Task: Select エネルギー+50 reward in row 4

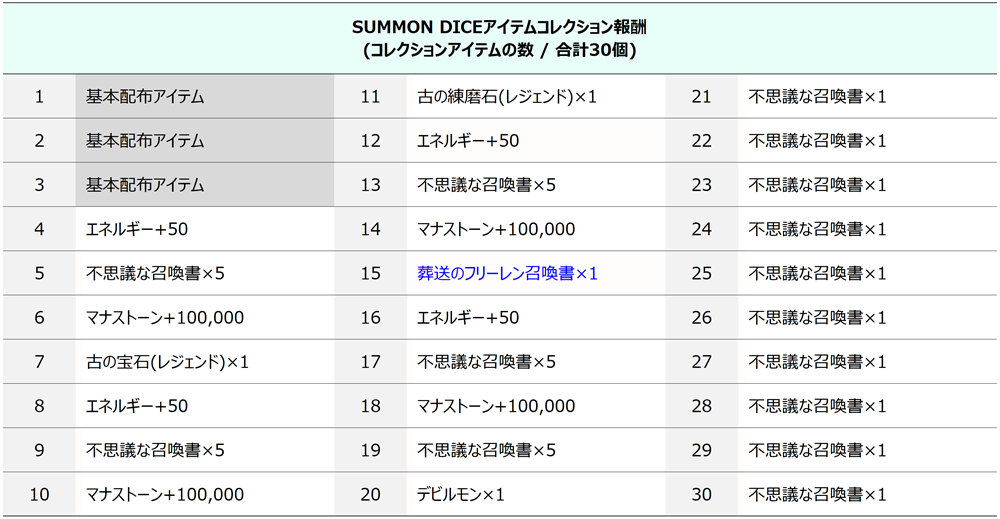Action: tap(137, 229)
